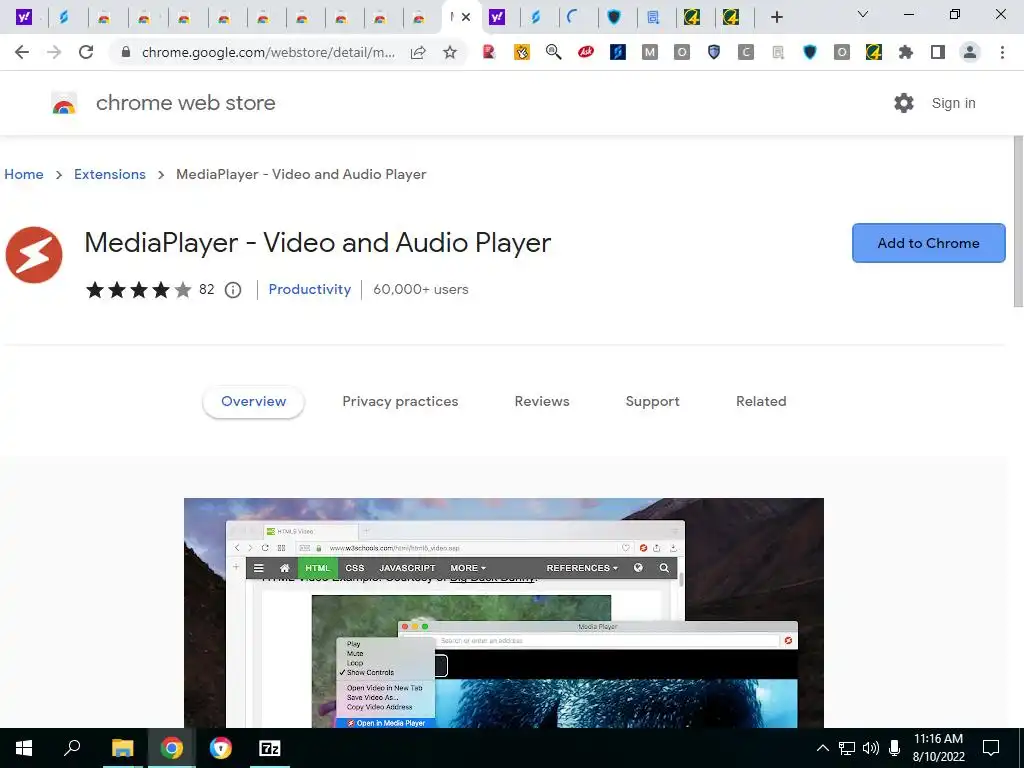View site information via lock icon

[125, 52]
